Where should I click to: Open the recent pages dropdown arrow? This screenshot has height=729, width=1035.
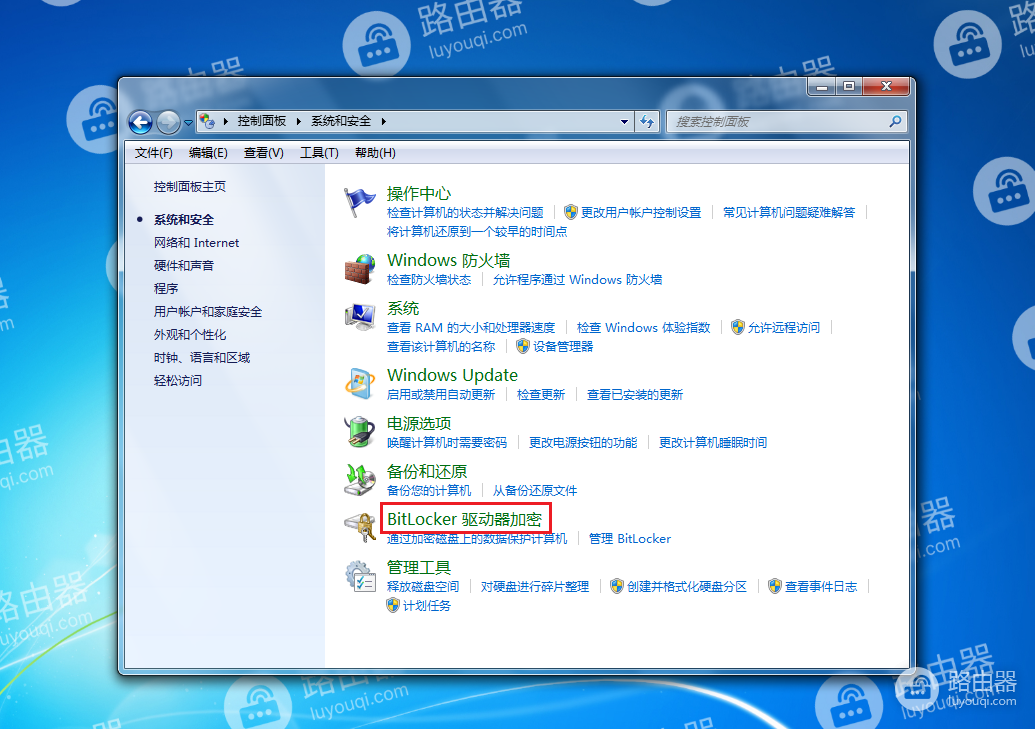tap(188, 123)
